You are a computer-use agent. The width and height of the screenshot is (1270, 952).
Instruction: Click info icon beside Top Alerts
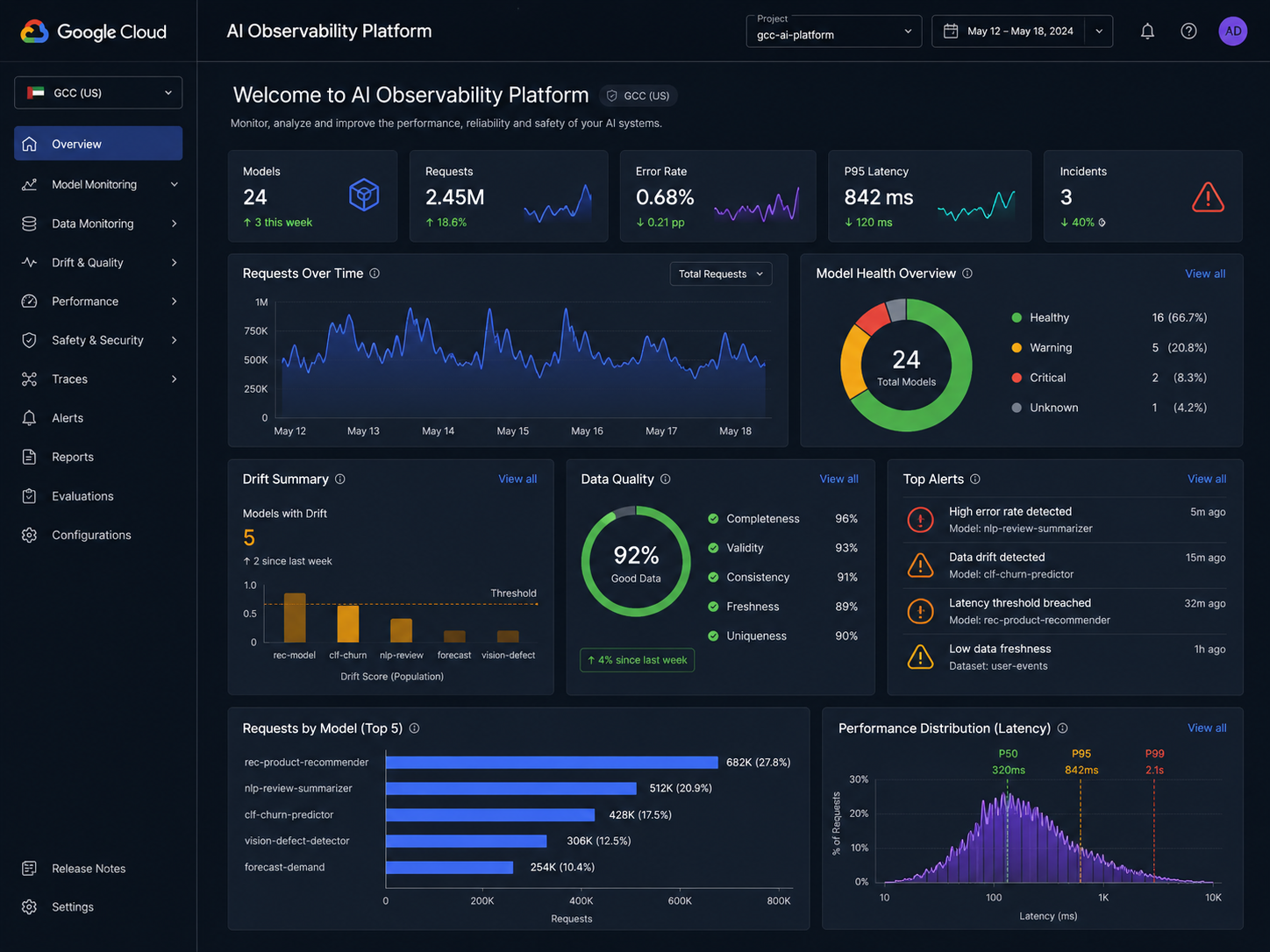[x=975, y=479]
